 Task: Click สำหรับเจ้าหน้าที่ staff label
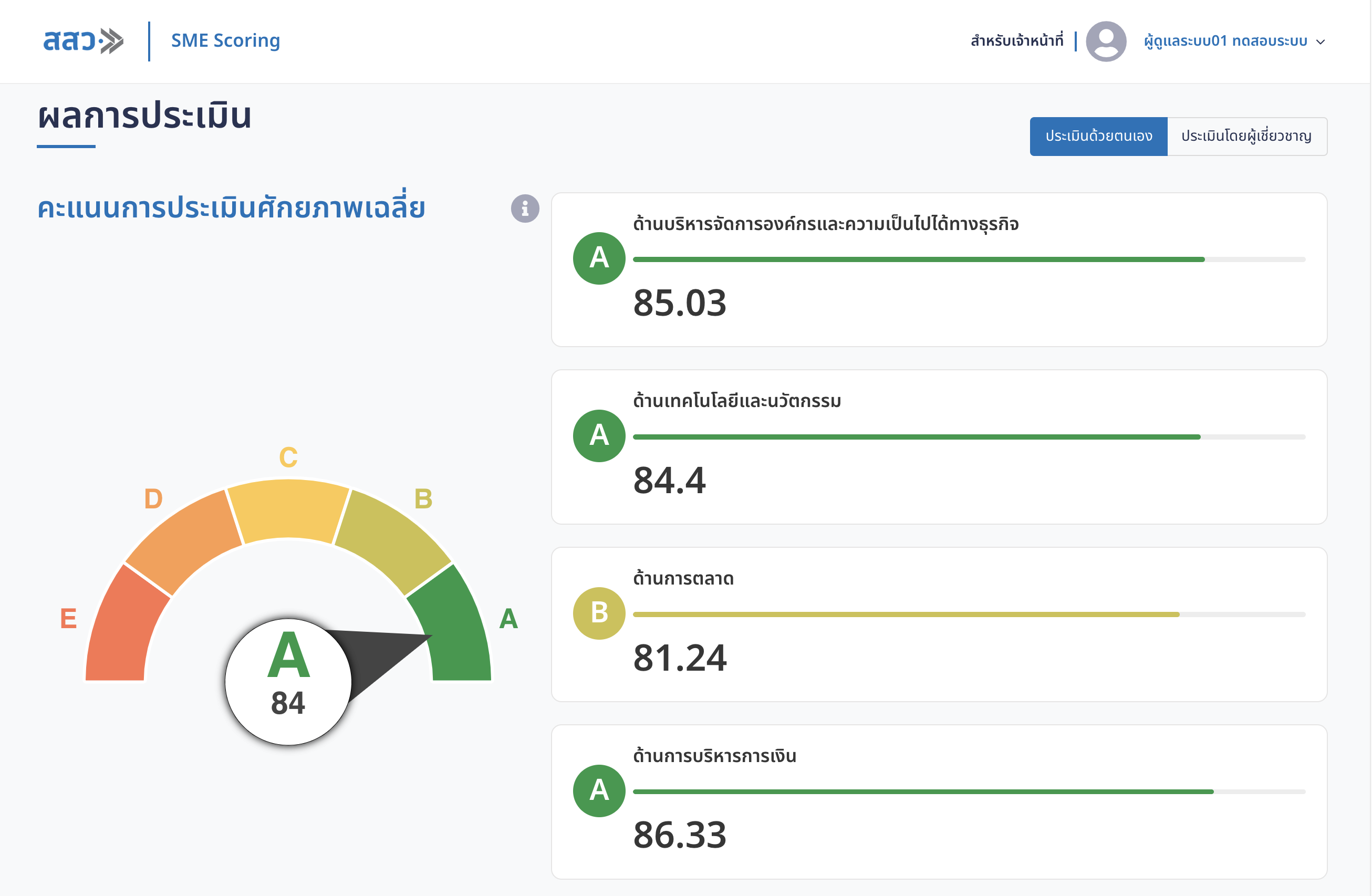[x=1016, y=41]
